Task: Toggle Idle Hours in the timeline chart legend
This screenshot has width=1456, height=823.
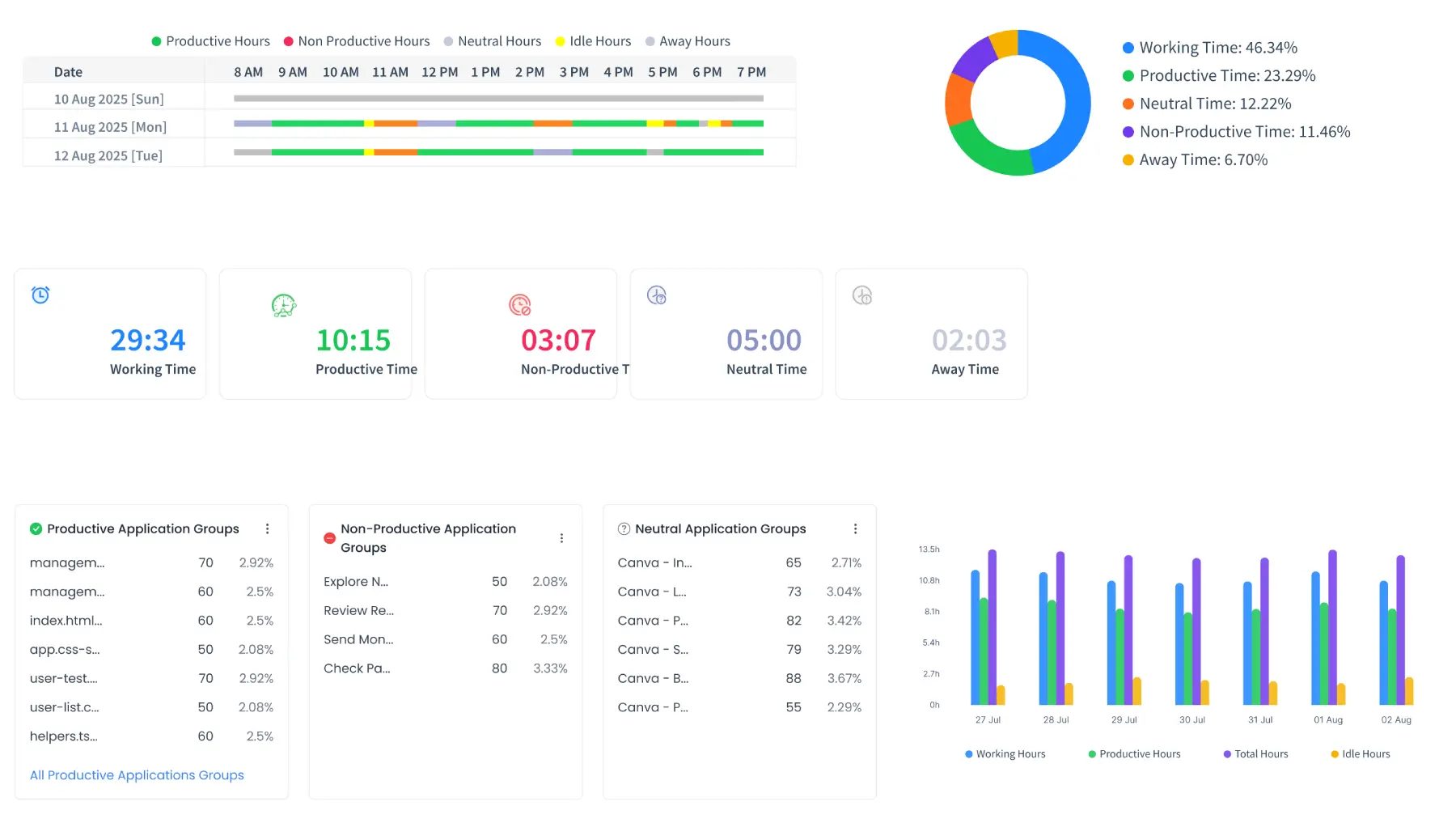Action: point(593,40)
